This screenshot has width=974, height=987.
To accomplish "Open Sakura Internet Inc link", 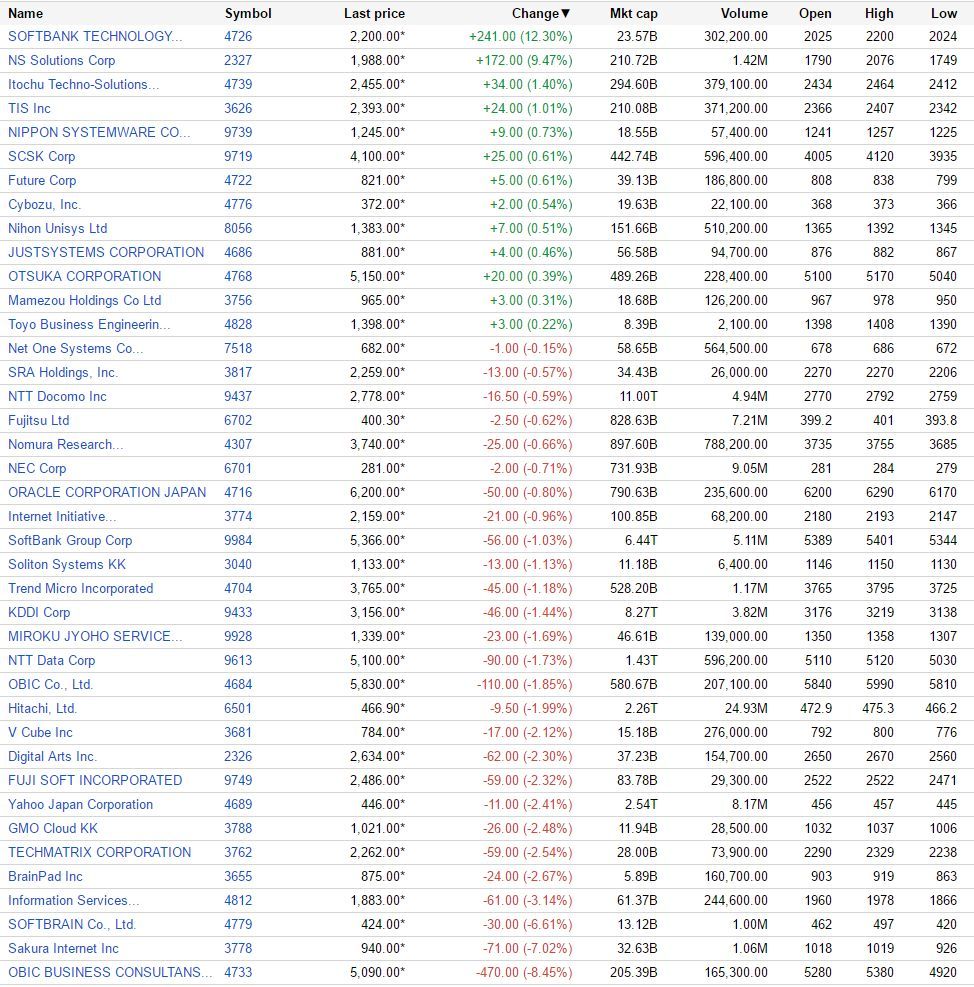I will tap(63, 948).
